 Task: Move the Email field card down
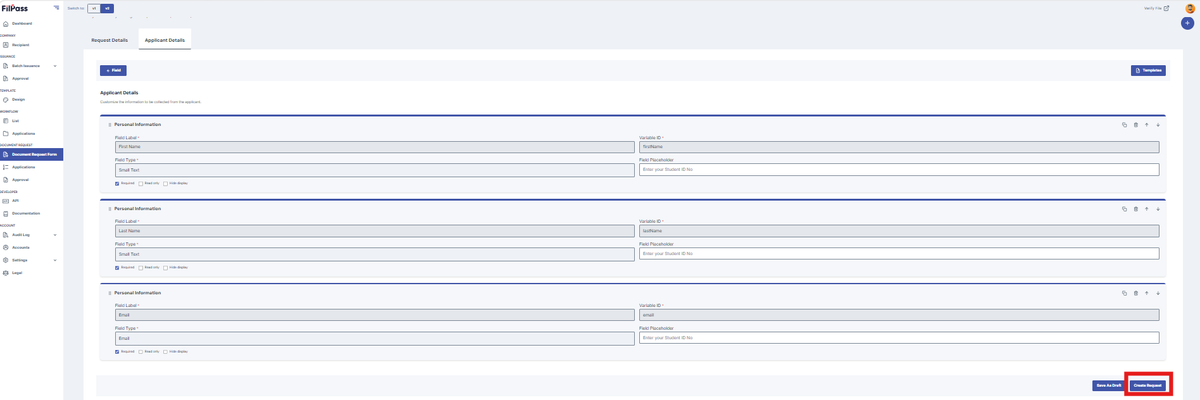[x=1158, y=292]
